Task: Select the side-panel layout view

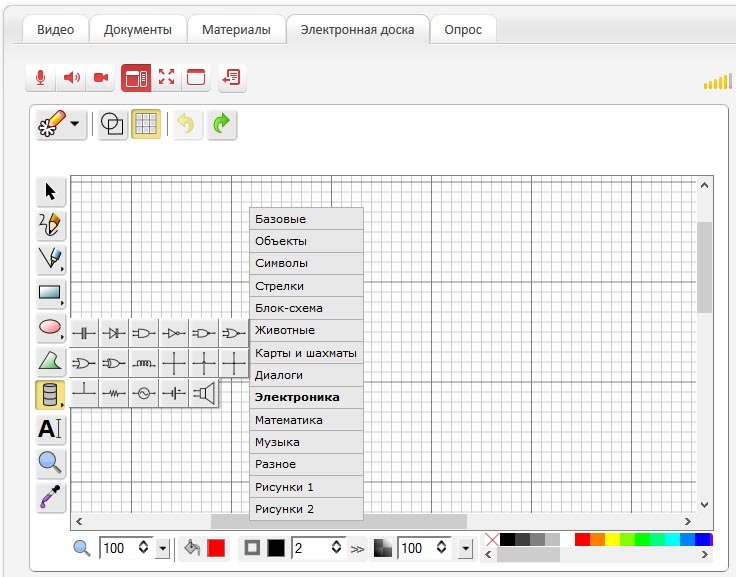Action: click(136, 77)
